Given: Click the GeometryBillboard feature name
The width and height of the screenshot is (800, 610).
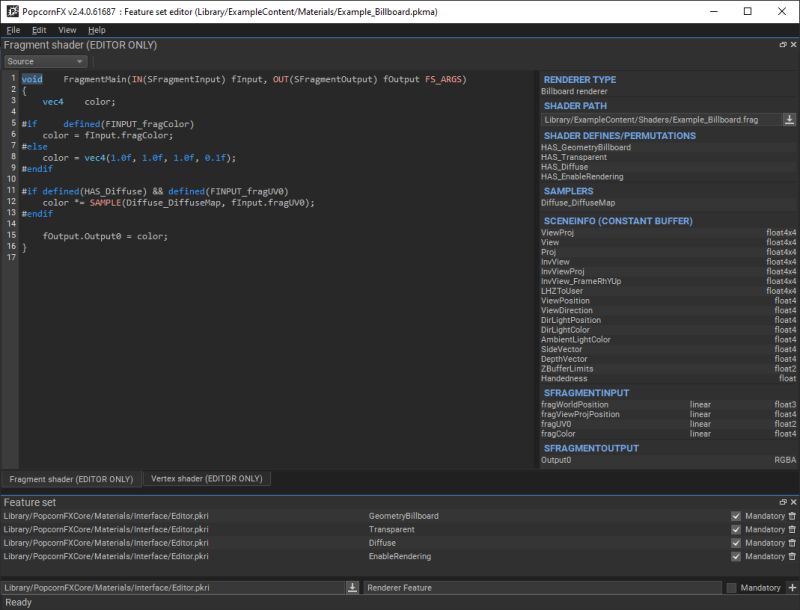Looking at the screenshot, I should click(x=404, y=516).
